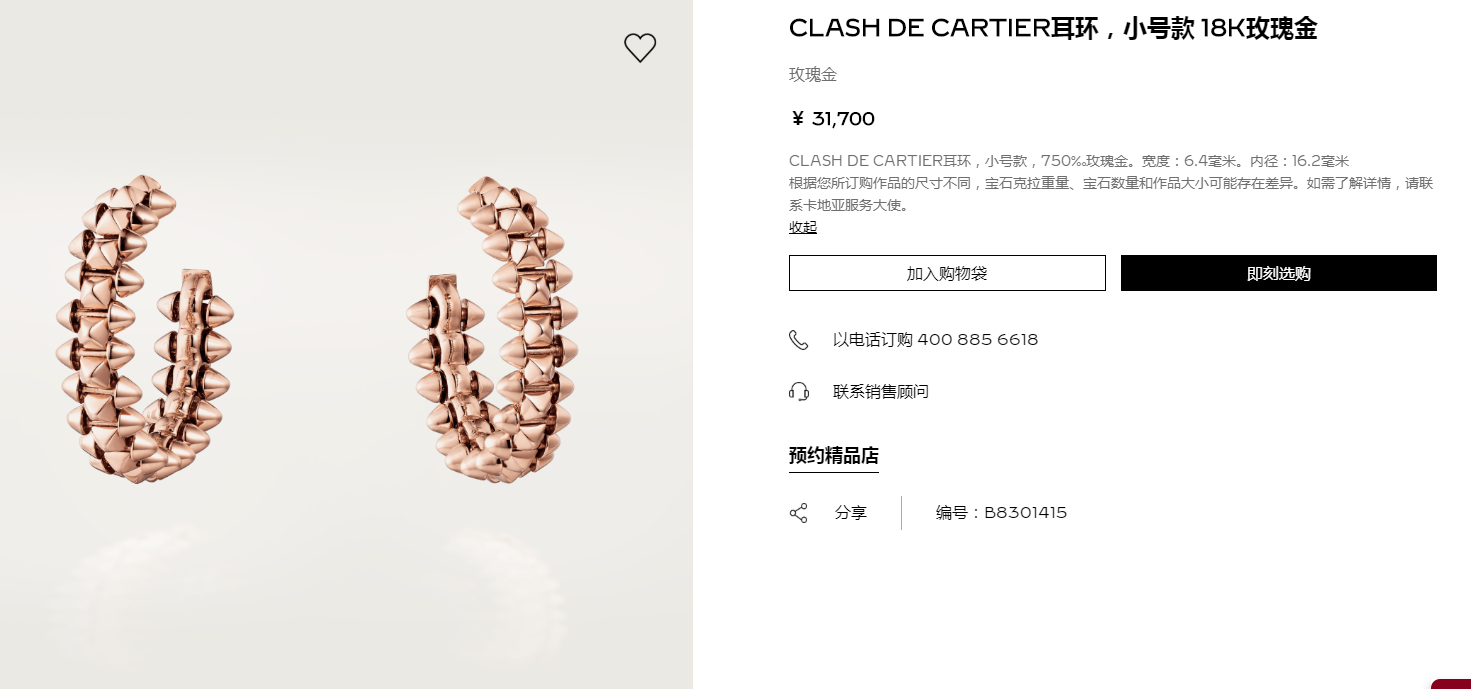This screenshot has width=1471, height=689.
Task: Select 以电话订购 400 885 6618
Action: click(935, 340)
